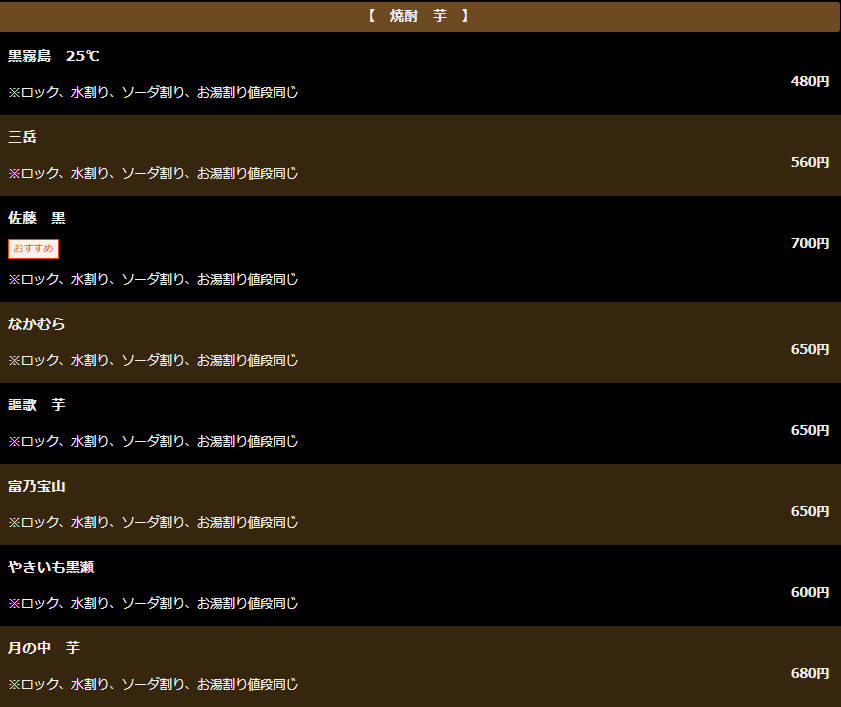Image resolution: width=841 pixels, height=707 pixels.
Task: Click the 680円 price
Action: tap(810, 674)
